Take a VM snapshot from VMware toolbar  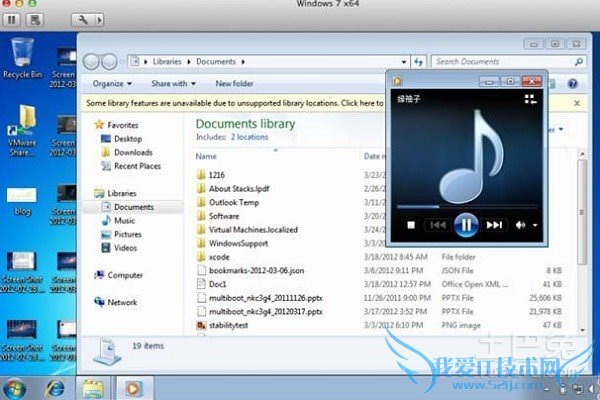[35, 19]
